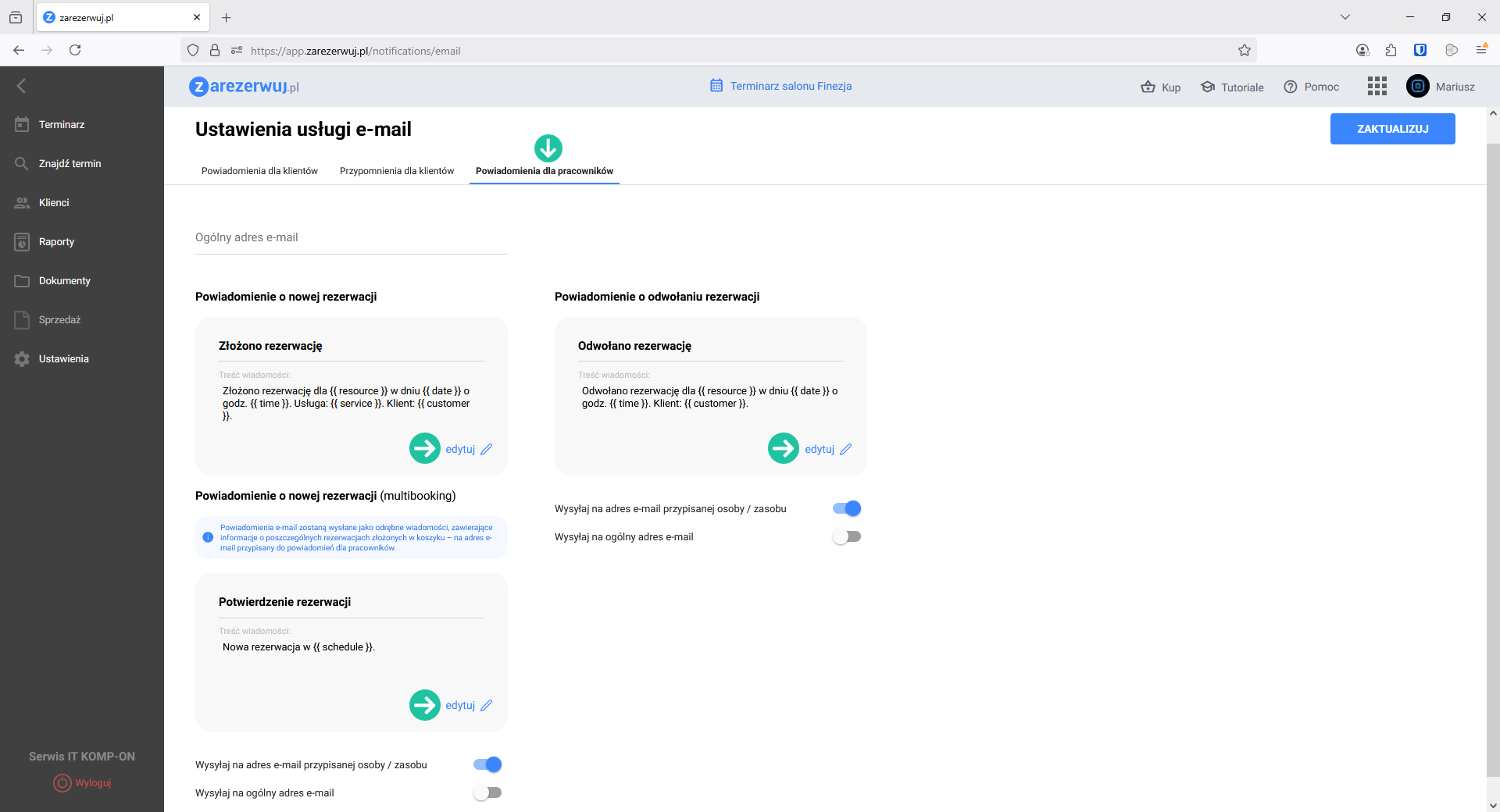Click pencil icon in Złożono rezerwację card
Viewport: 1500px width, 812px height.
[x=487, y=449]
